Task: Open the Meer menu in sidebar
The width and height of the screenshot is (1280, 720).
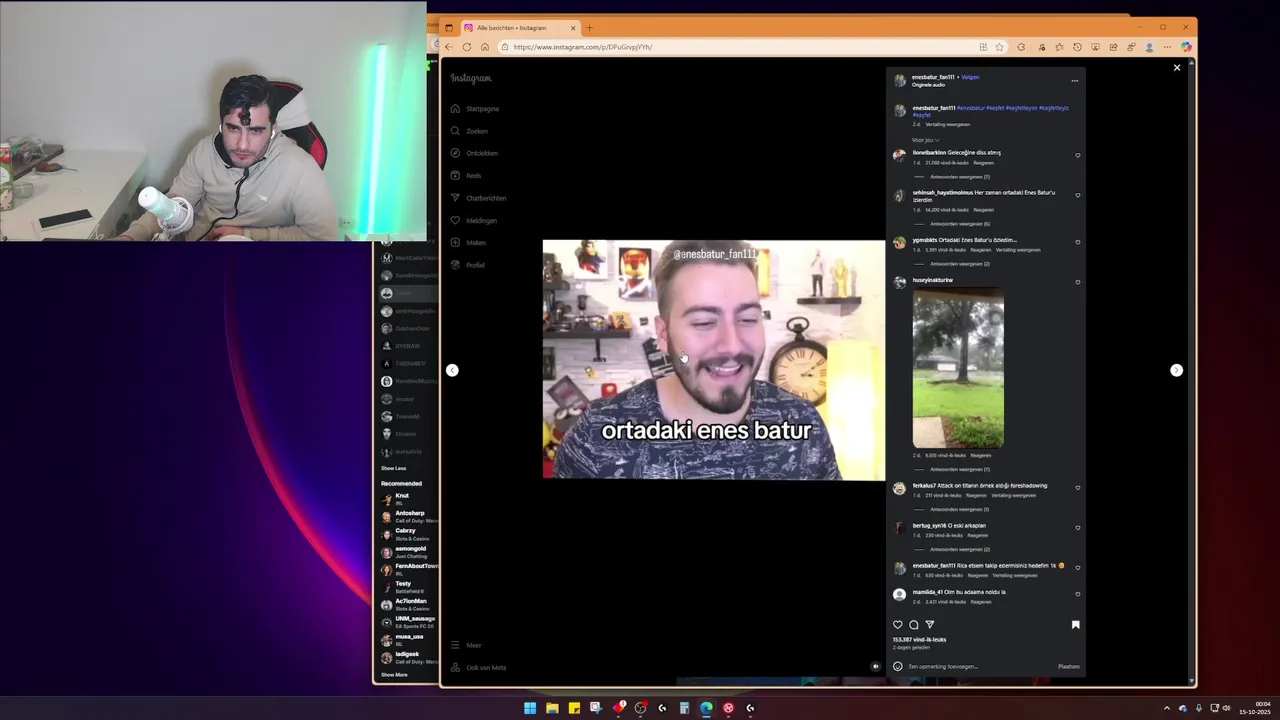Action: click(466, 645)
